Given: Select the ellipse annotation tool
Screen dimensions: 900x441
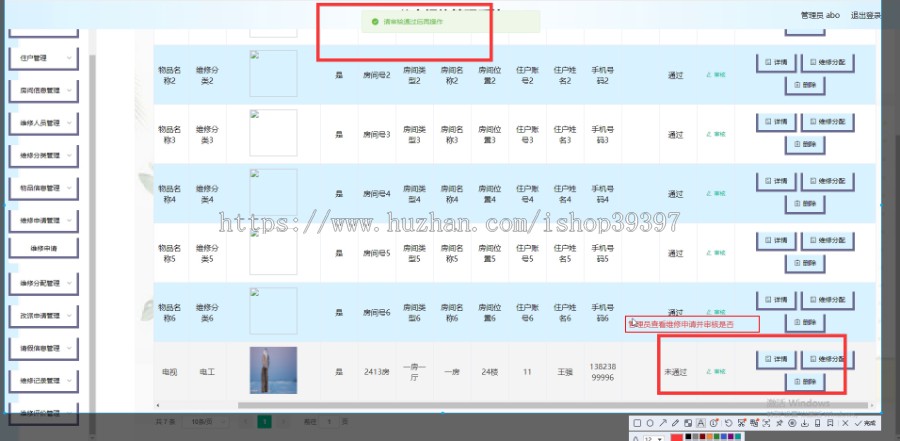Looking at the screenshot, I should coord(650,423).
